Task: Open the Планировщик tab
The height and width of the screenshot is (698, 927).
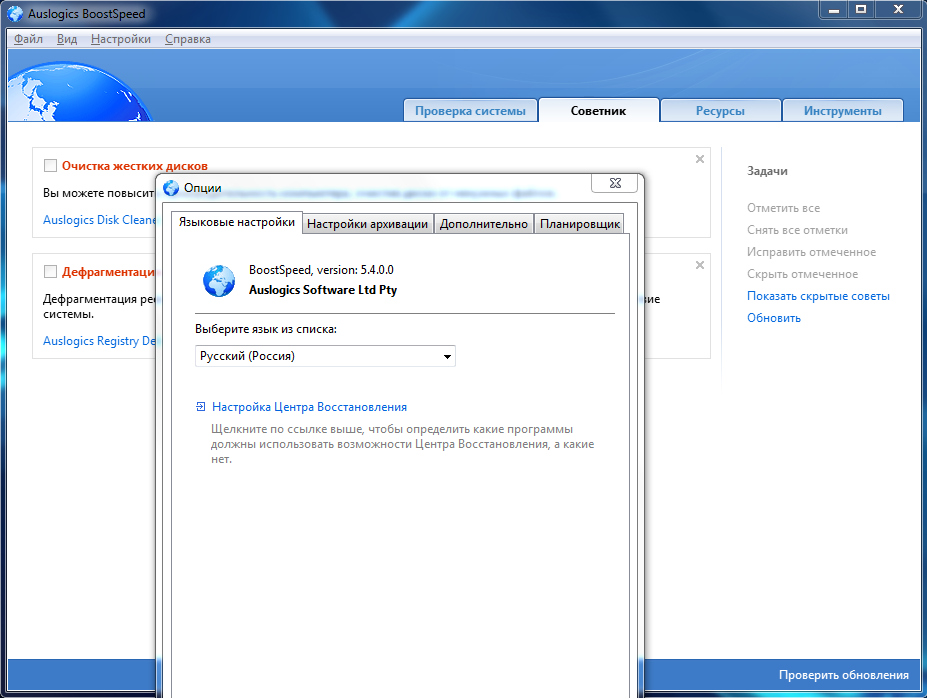Action: coord(579,224)
